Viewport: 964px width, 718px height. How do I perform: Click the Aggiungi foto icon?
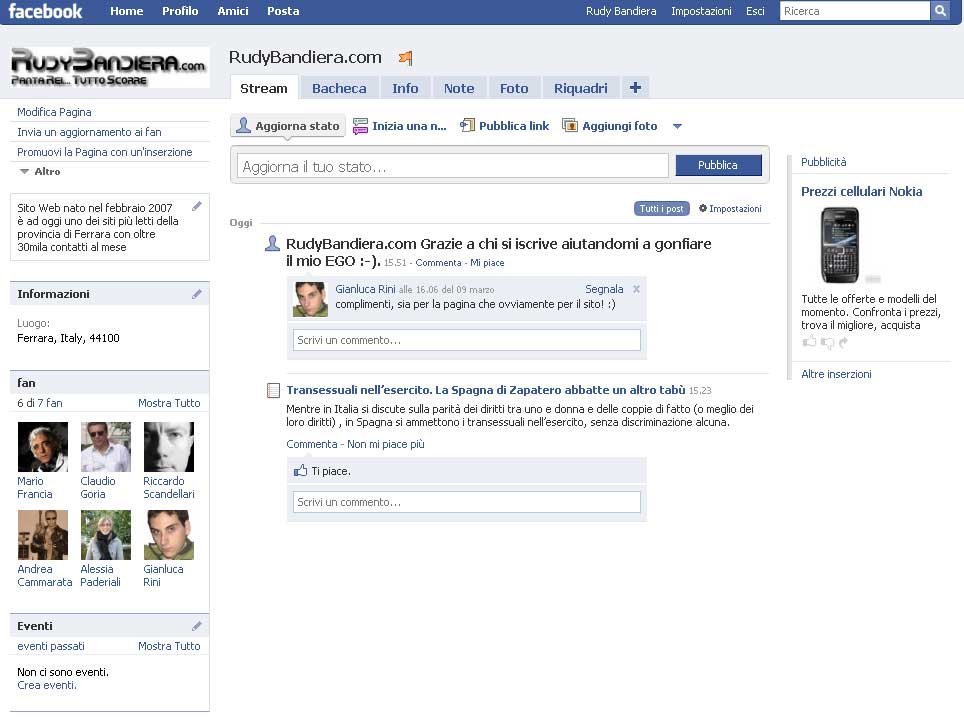(x=570, y=125)
